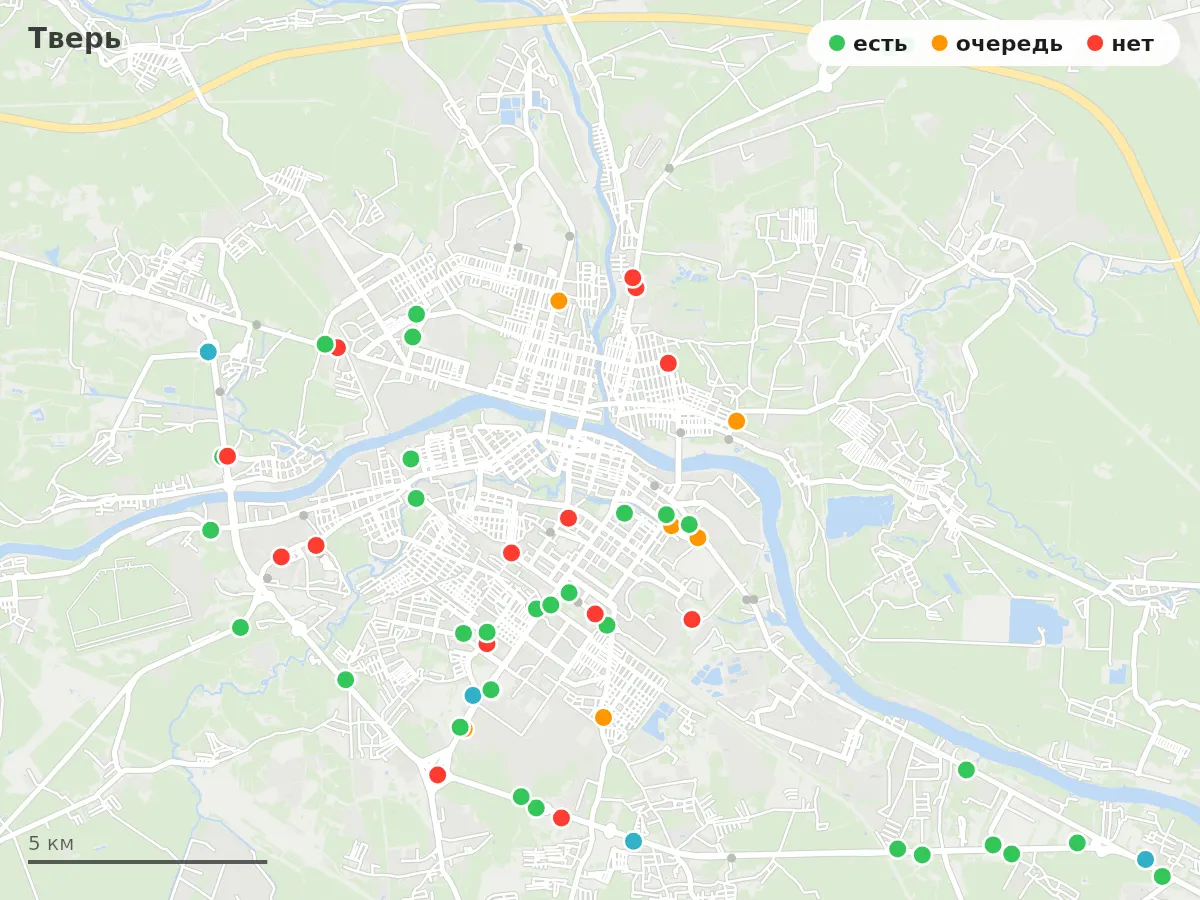Open the easternmost orange marker north of the river
Screen dimensions: 1200x900
tap(736, 421)
